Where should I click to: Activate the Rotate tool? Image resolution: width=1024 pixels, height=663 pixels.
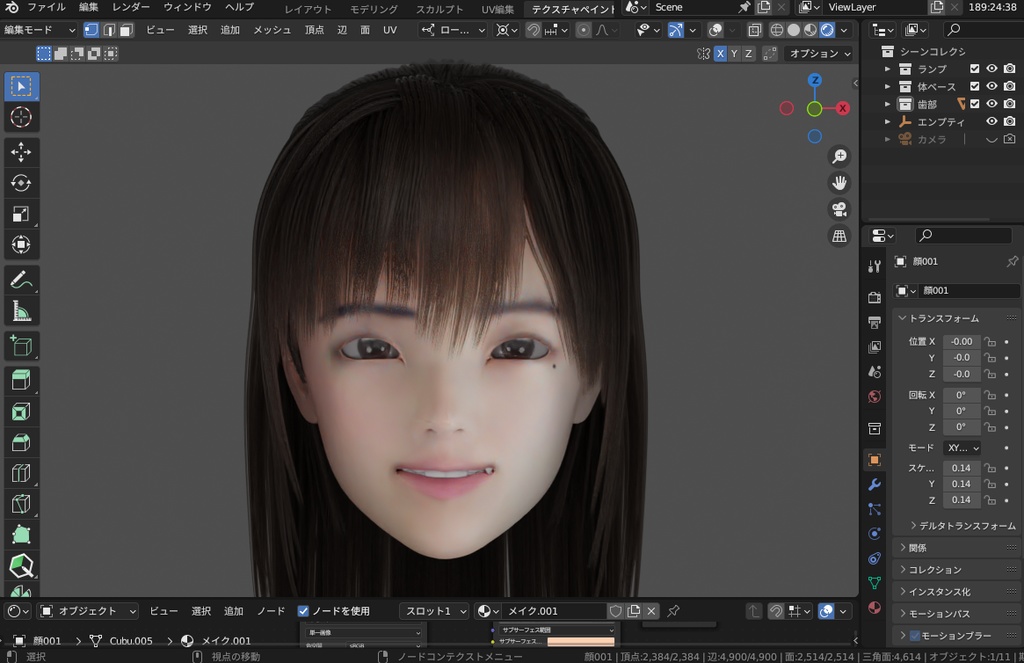(x=22, y=183)
